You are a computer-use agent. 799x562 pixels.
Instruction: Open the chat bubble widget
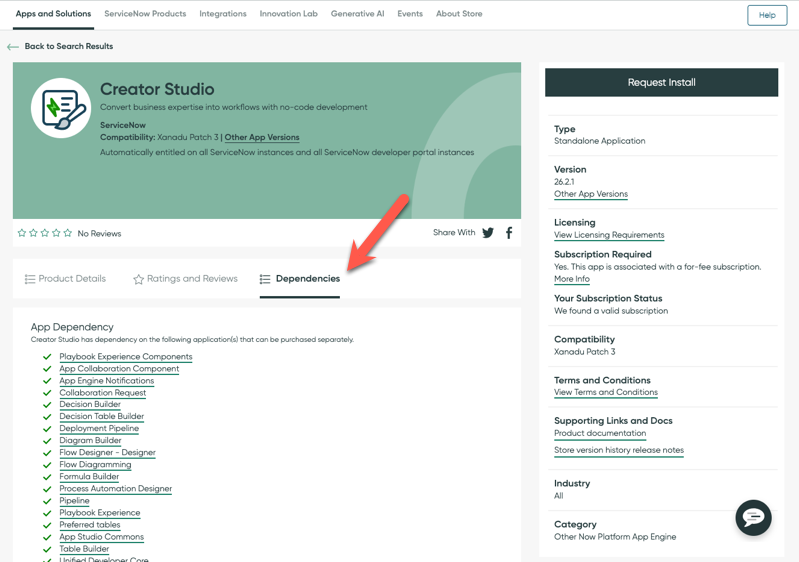coord(753,518)
